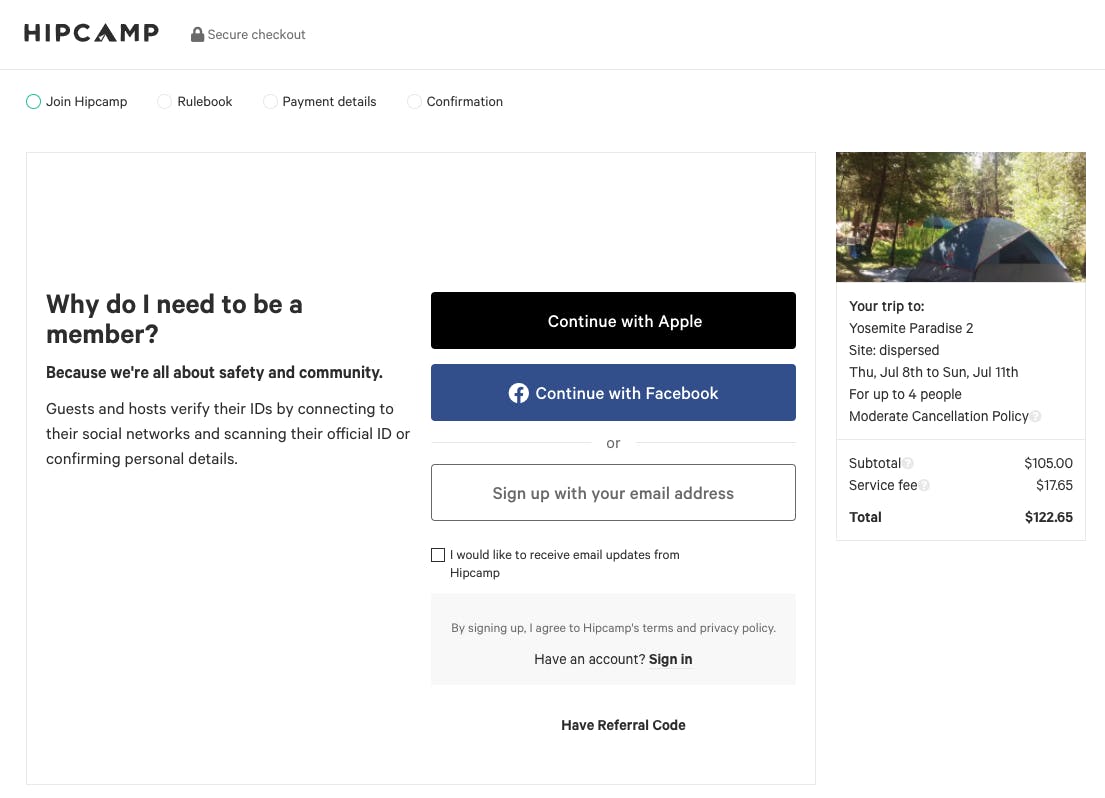Screen dimensions: 1105x798
Task: Click the Yosemite Paradise campsite photo
Action: (x=960, y=217)
